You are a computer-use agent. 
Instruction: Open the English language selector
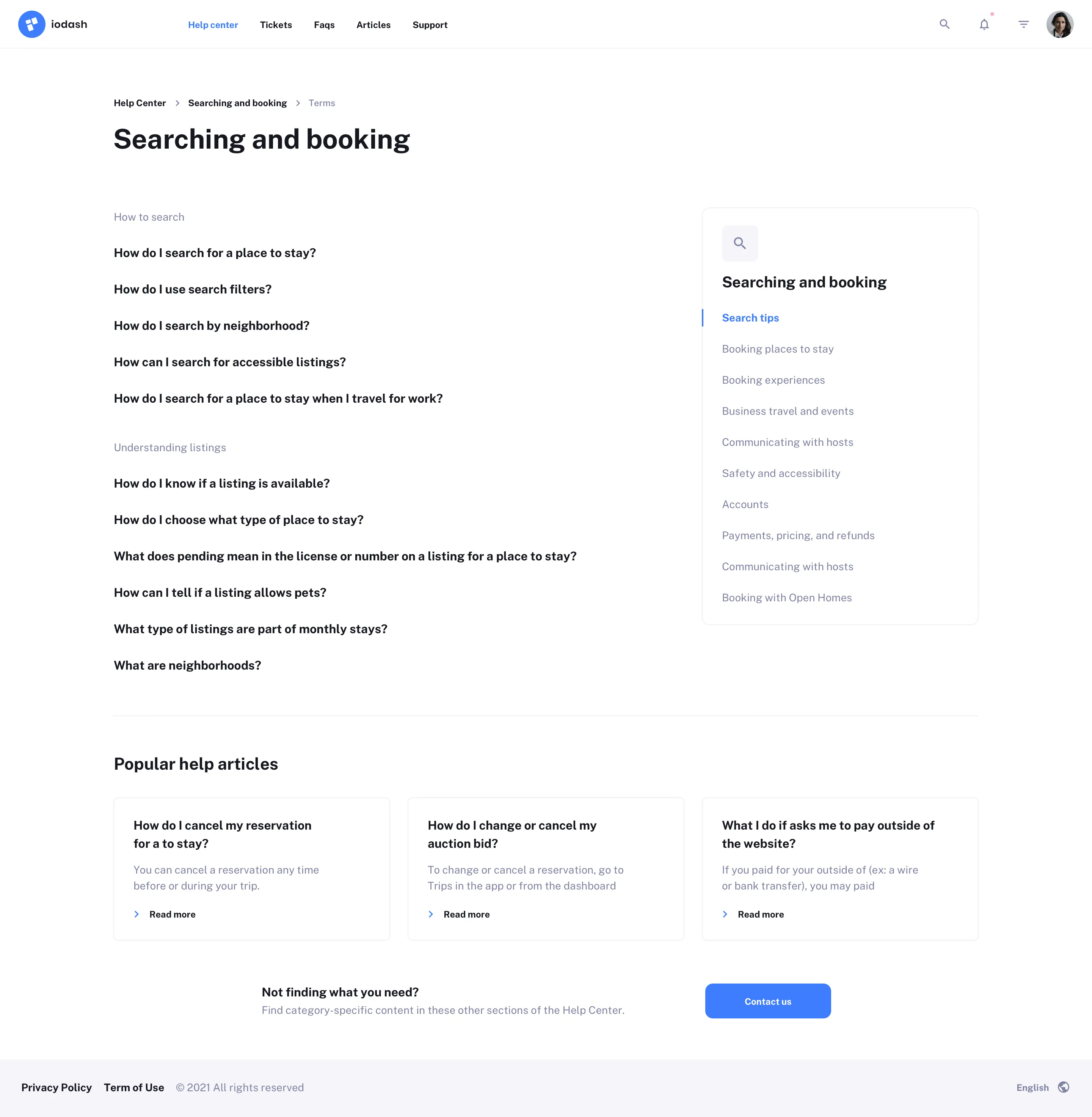(x=1032, y=1087)
